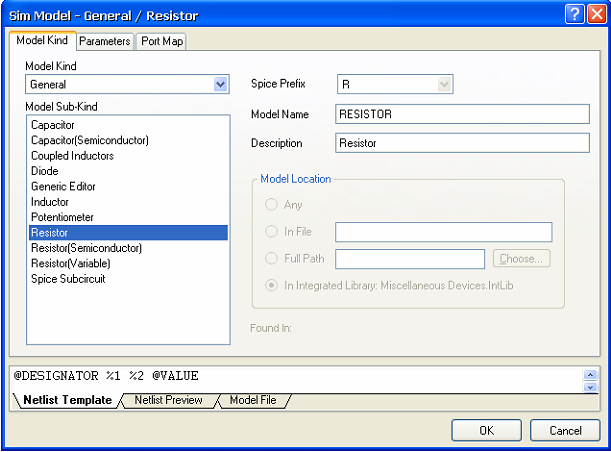Select Spice Subcircuit model sub-kind
This screenshot has width=611, height=452.
tap(68, 279)
